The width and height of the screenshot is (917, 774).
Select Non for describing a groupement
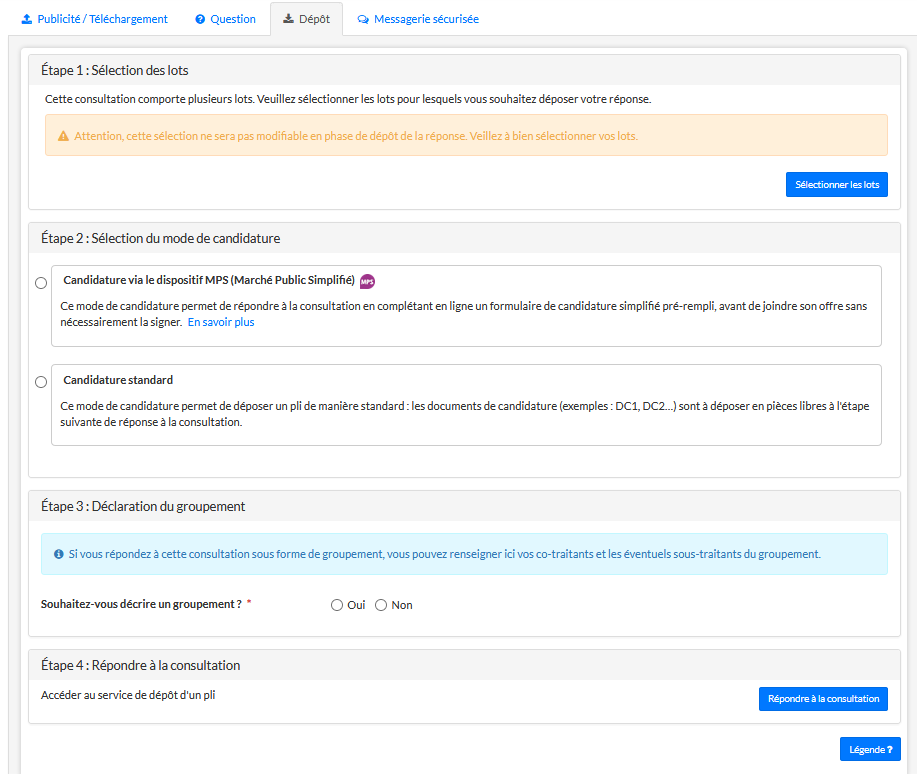point(381,605)
